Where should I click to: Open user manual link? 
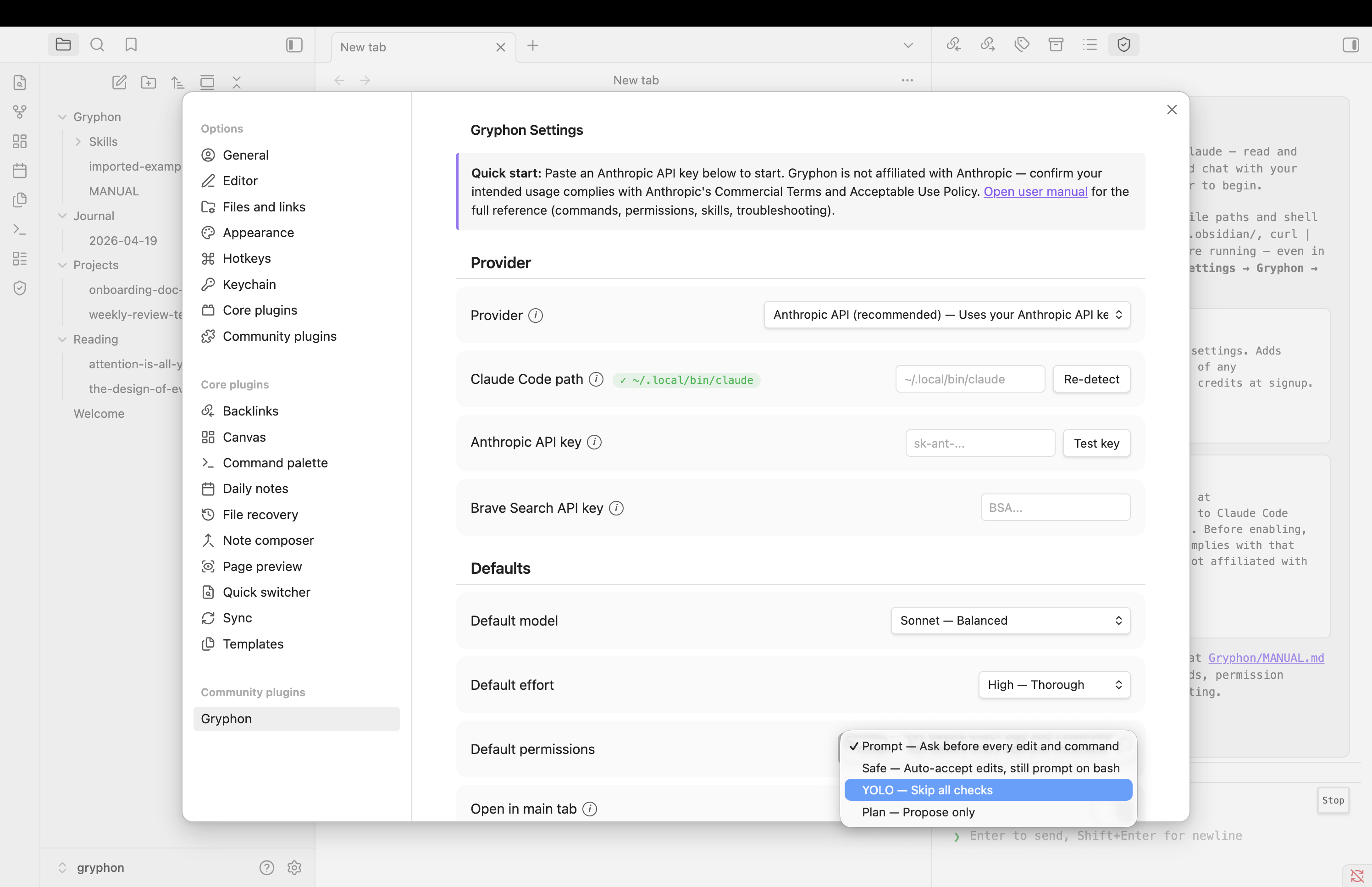tap(1035, 191)
